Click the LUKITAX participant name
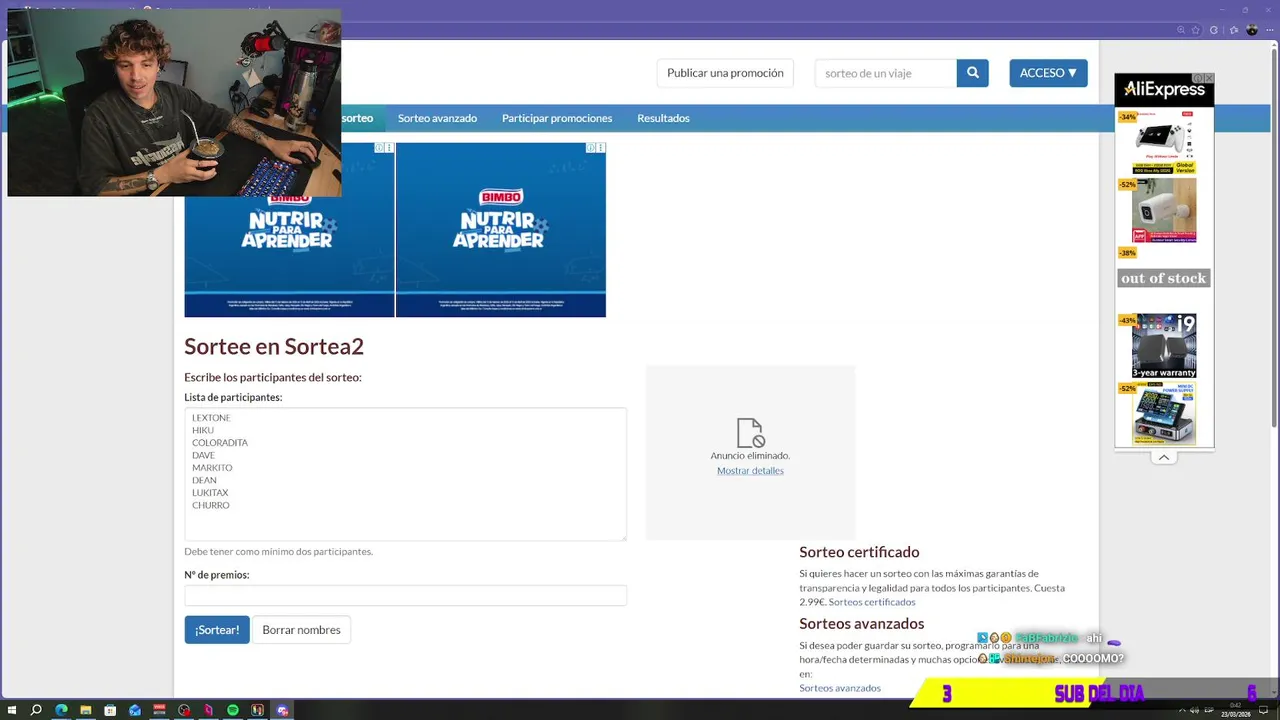 pyautogui.click(x=210, y=493)
